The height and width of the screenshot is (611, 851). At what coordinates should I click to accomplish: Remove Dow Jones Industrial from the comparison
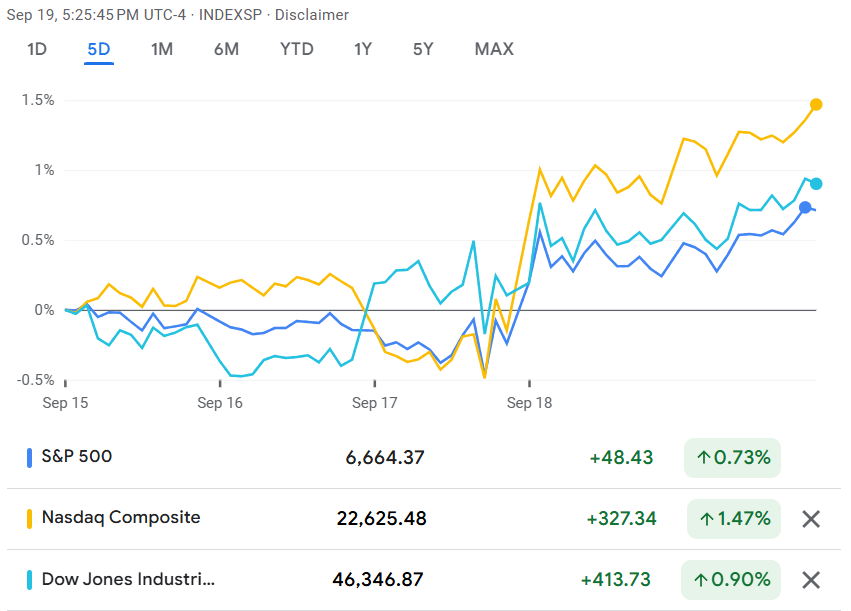pyautogui.click(x=811, y=580)
